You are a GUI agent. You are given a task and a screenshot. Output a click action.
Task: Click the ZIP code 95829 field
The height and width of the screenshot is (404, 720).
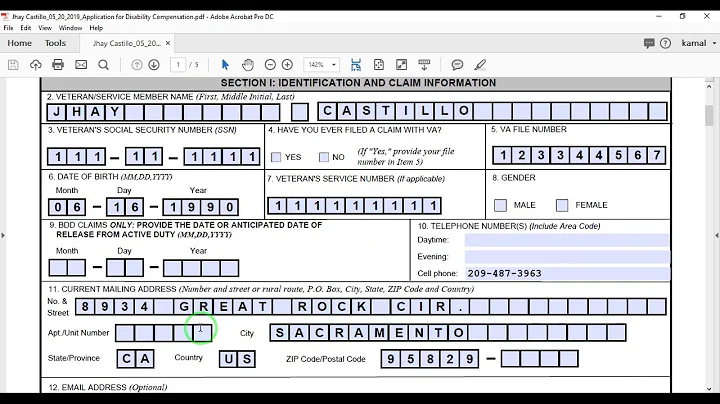[x=430, y=359]
